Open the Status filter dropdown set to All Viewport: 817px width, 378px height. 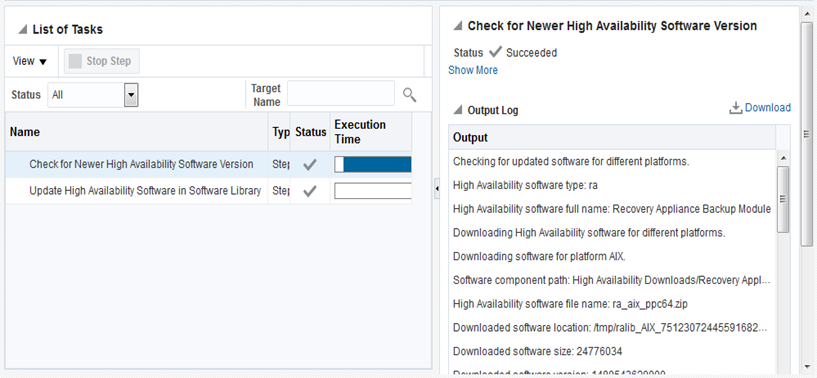tap(93, 95)
